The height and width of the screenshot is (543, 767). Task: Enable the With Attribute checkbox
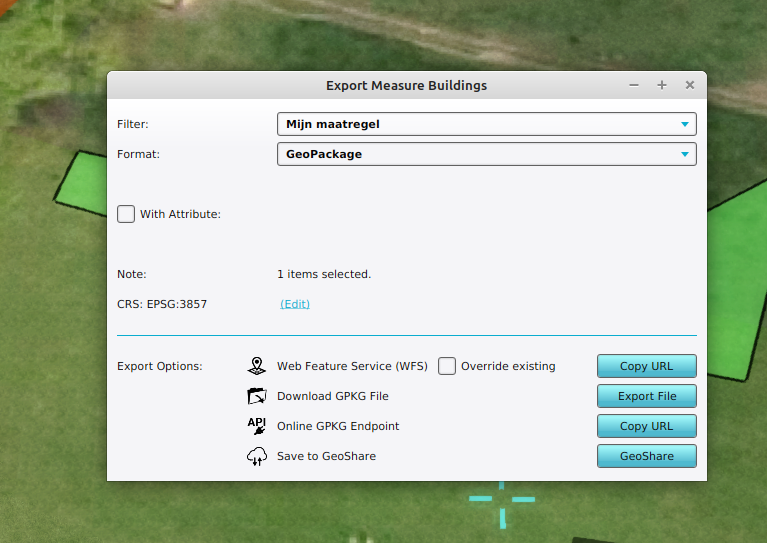[126, 214]
